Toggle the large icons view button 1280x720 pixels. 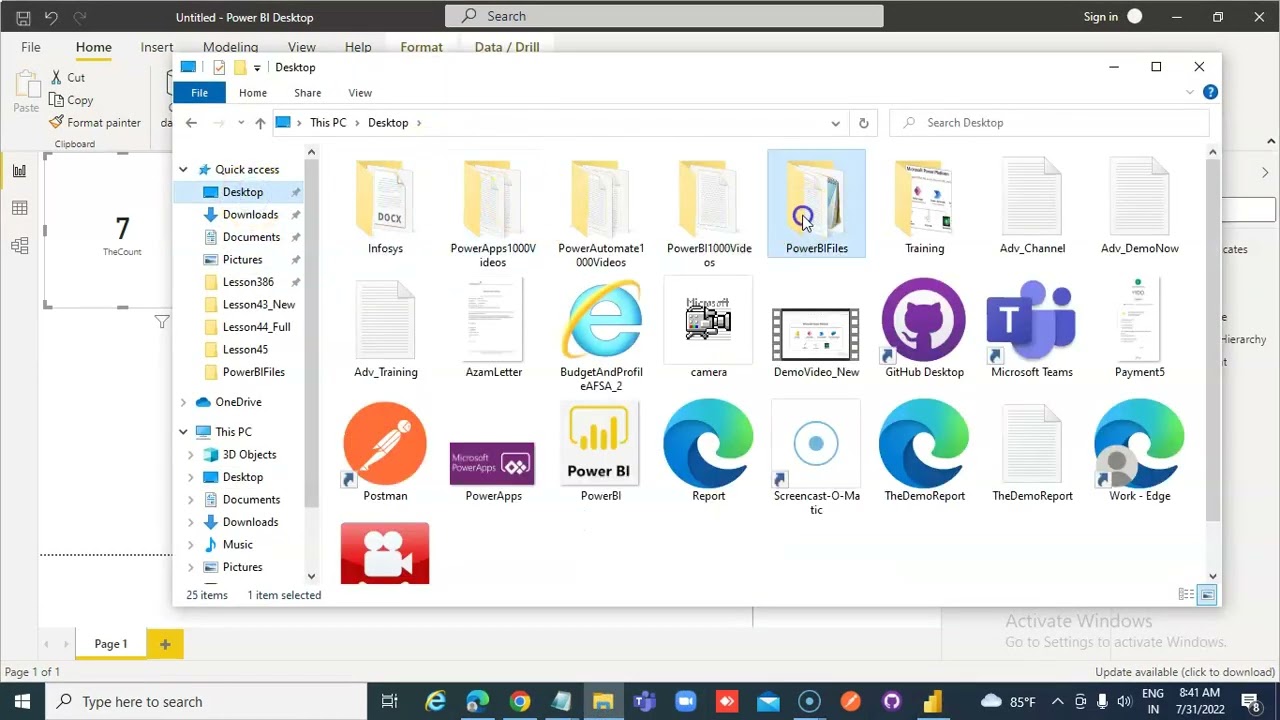(1207, 595)
